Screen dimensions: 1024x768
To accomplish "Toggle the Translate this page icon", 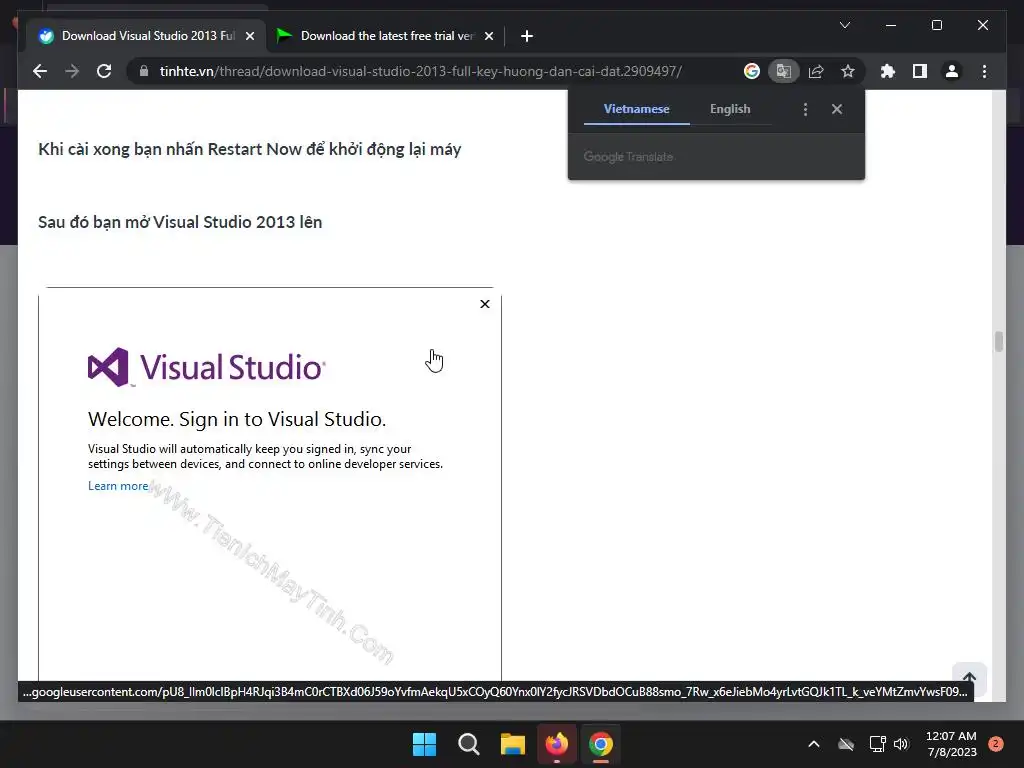I will pyautogui.click(x=784, y=71).
